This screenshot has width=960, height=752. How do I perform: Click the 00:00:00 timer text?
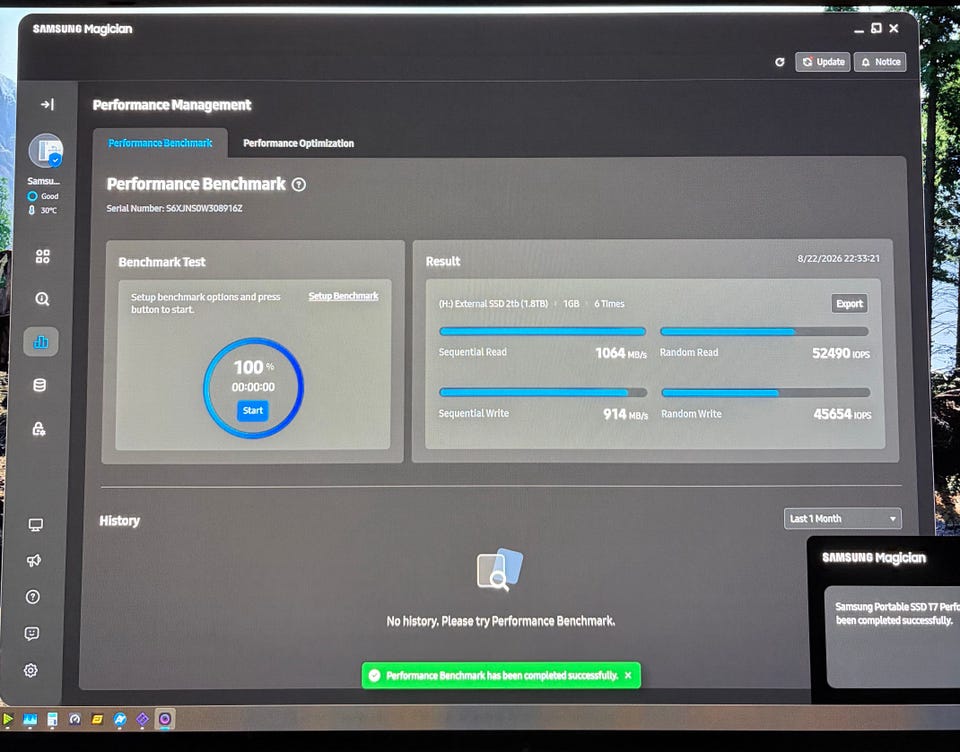point(253,387)
